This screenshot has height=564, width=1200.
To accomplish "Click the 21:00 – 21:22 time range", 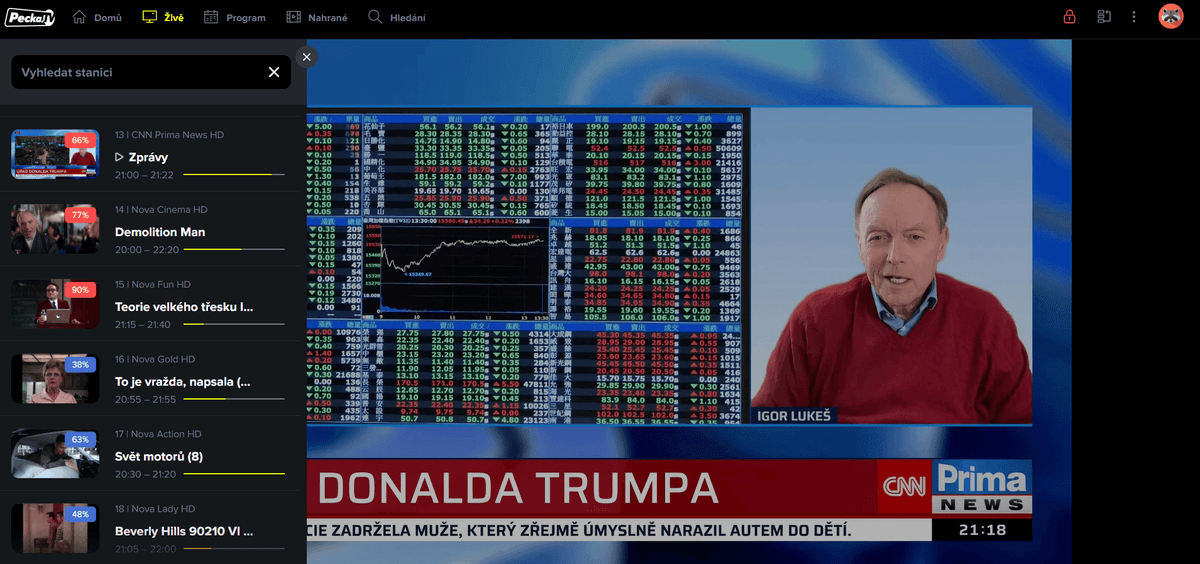I will [144, 175].
